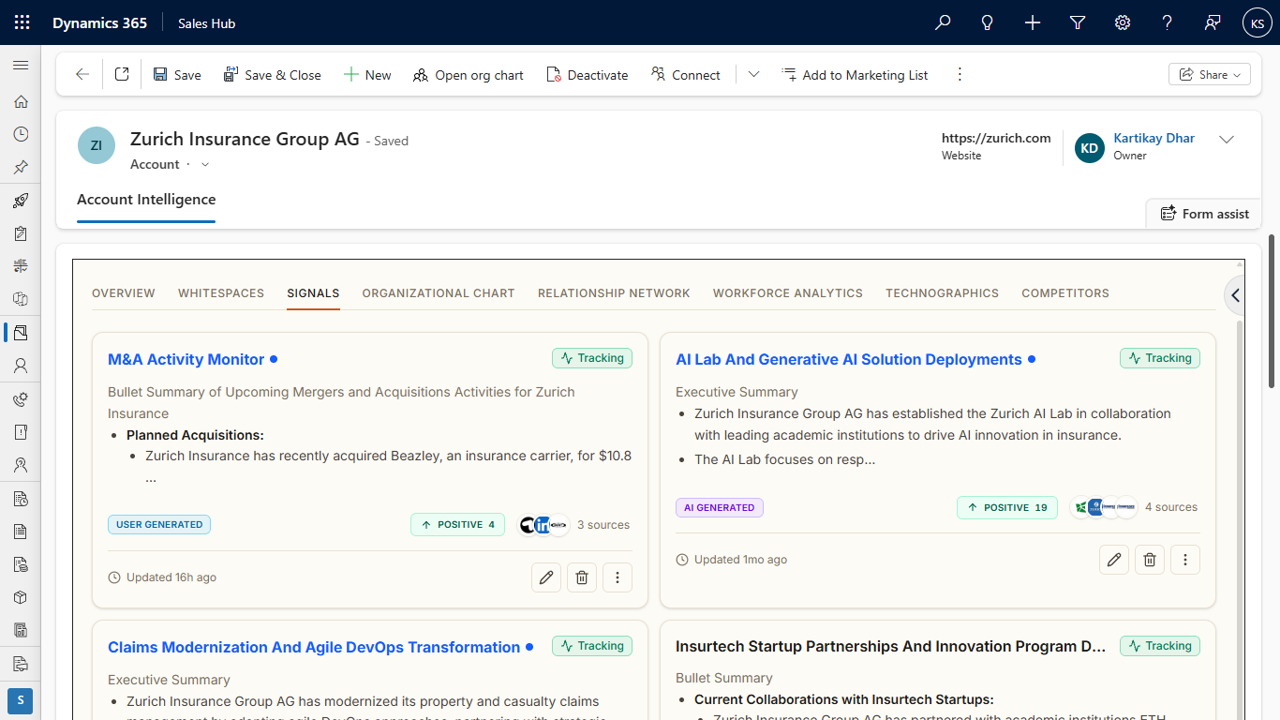Edit the AI Lab signal card
This screenshot has height=720, width=1280.
coord(1114,559)
